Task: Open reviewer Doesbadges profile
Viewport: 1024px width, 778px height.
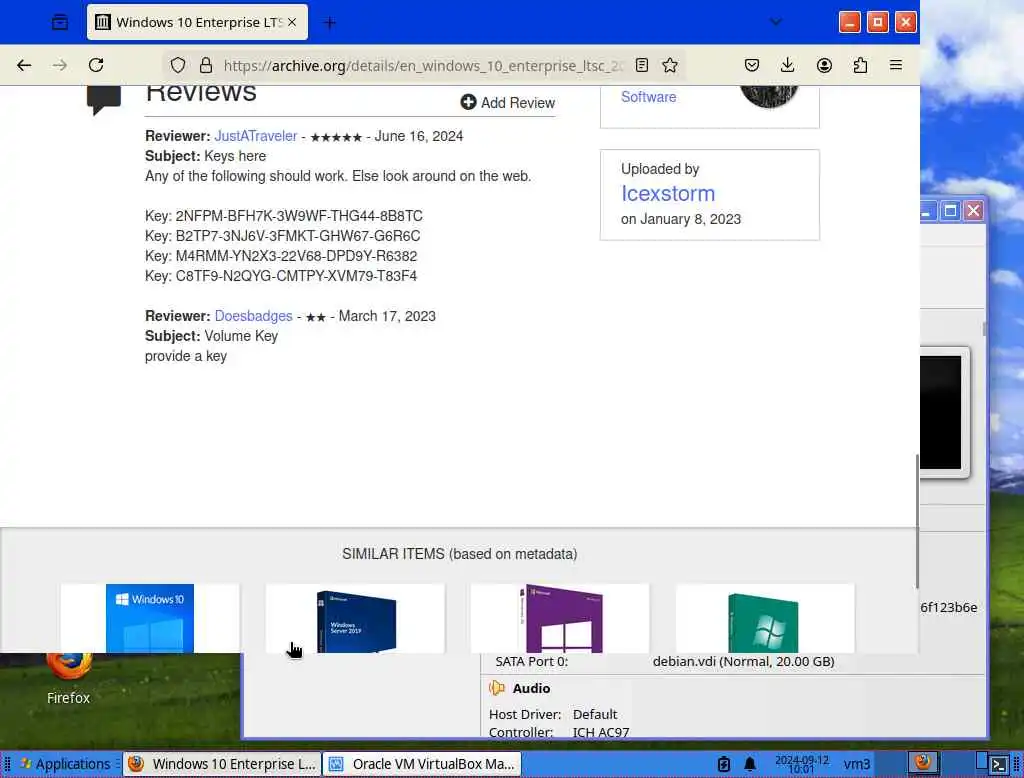Action: click(253, 316)
